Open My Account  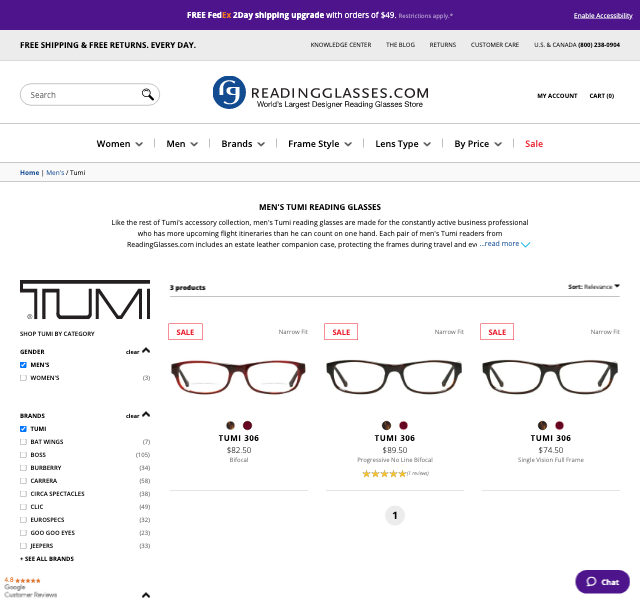557,96
